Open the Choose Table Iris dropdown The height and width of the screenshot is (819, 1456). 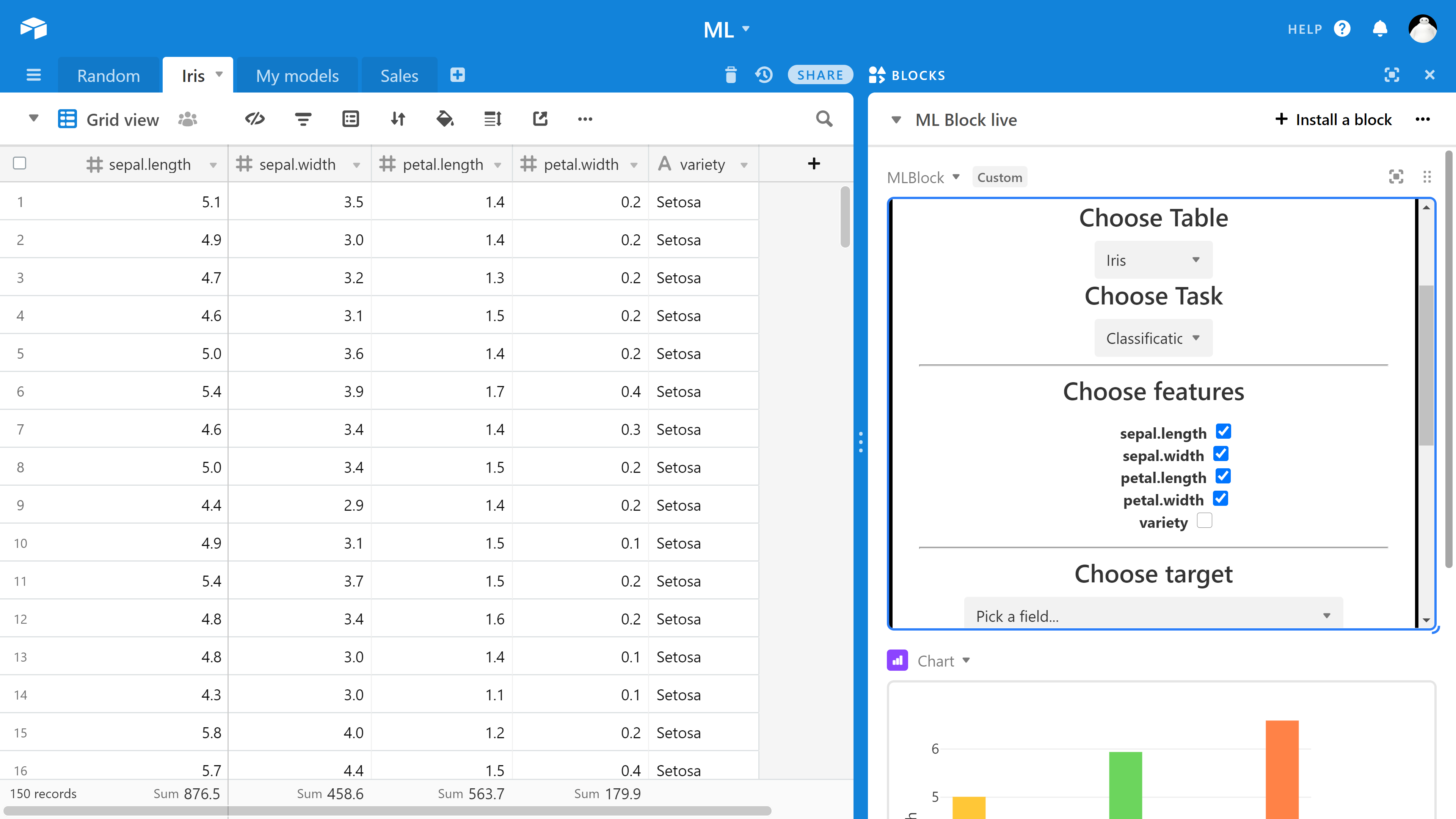[1153, 260]
